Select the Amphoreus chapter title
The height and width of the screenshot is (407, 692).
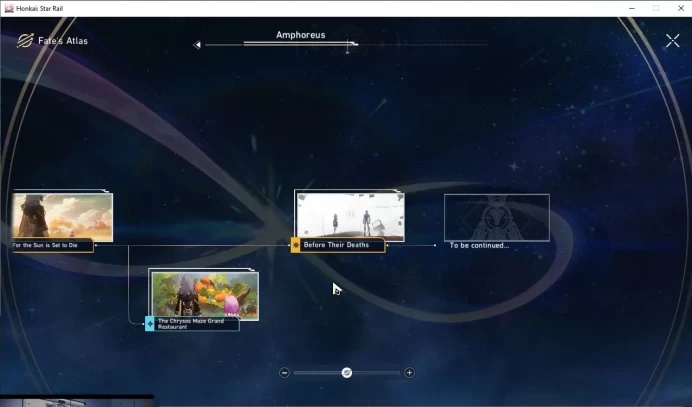[x=301, y=35]
